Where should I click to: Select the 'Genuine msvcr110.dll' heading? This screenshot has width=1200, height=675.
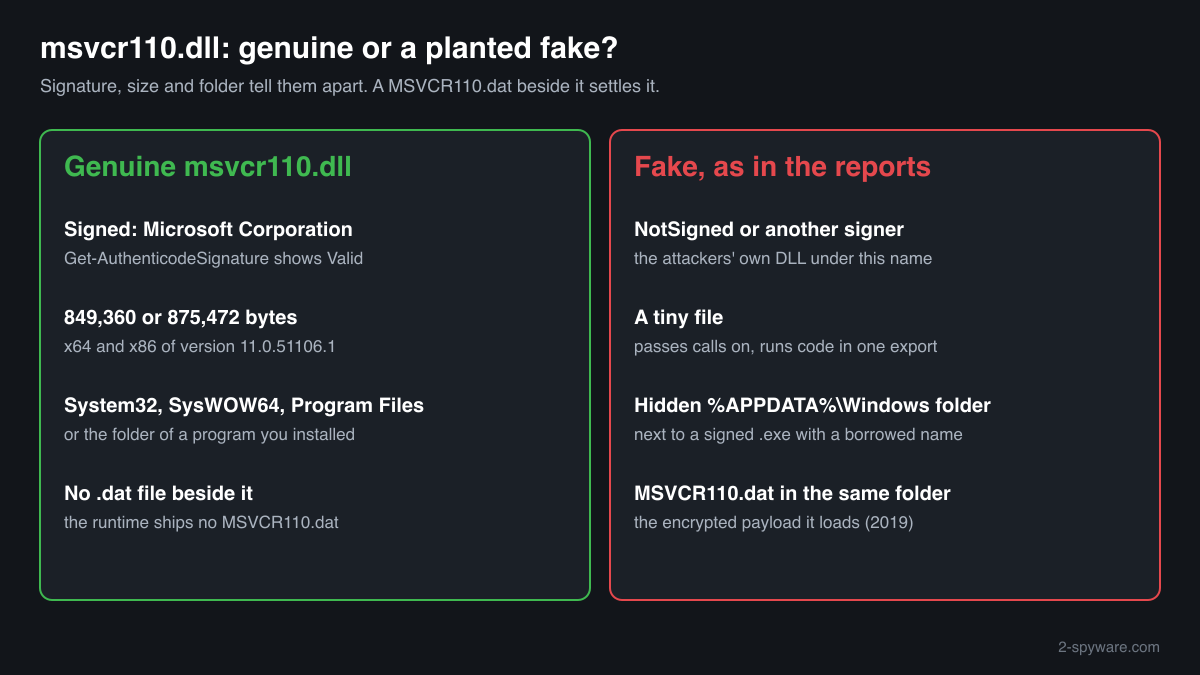(x=207, y=166)
